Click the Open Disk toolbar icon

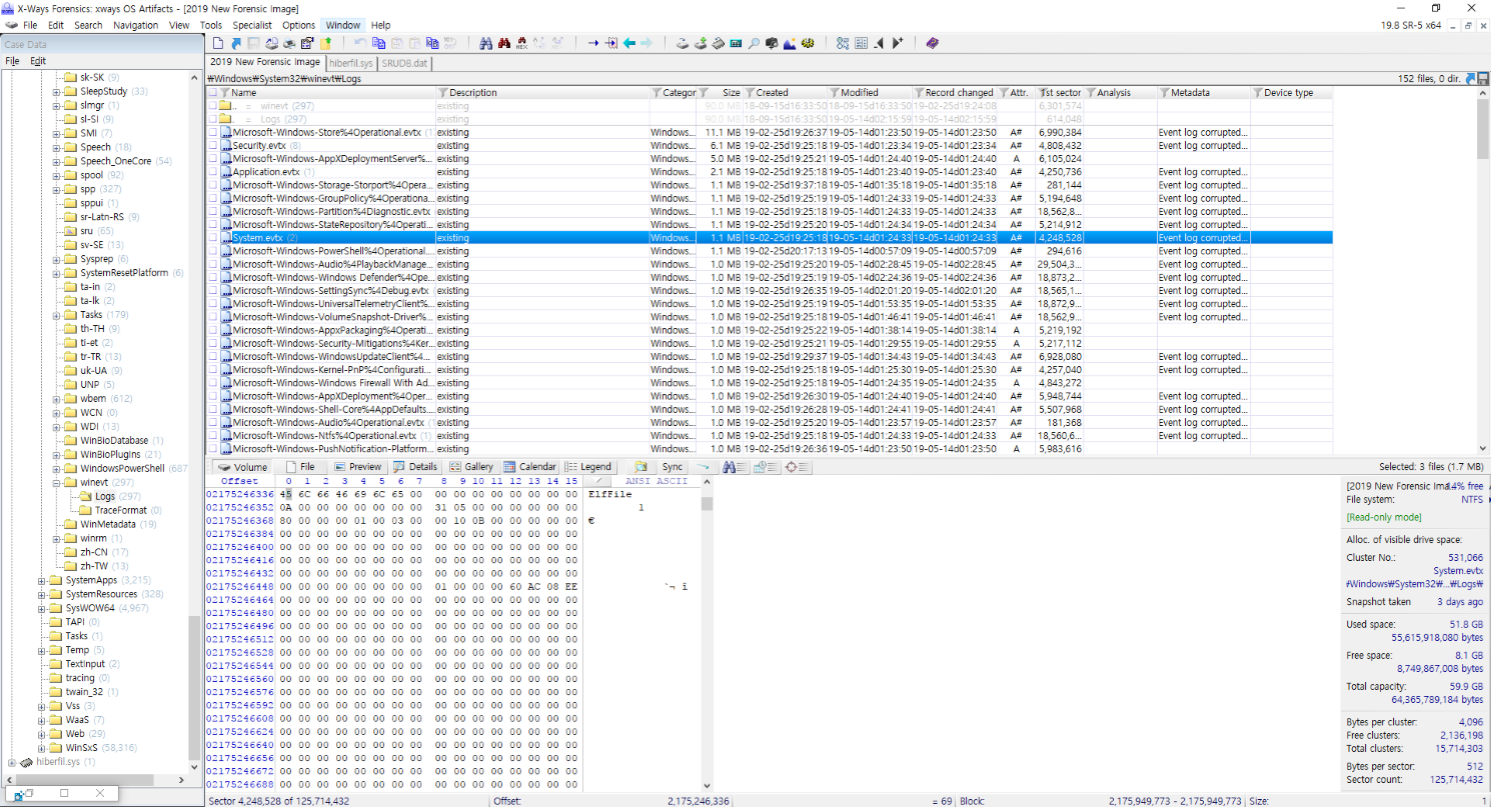683,43
